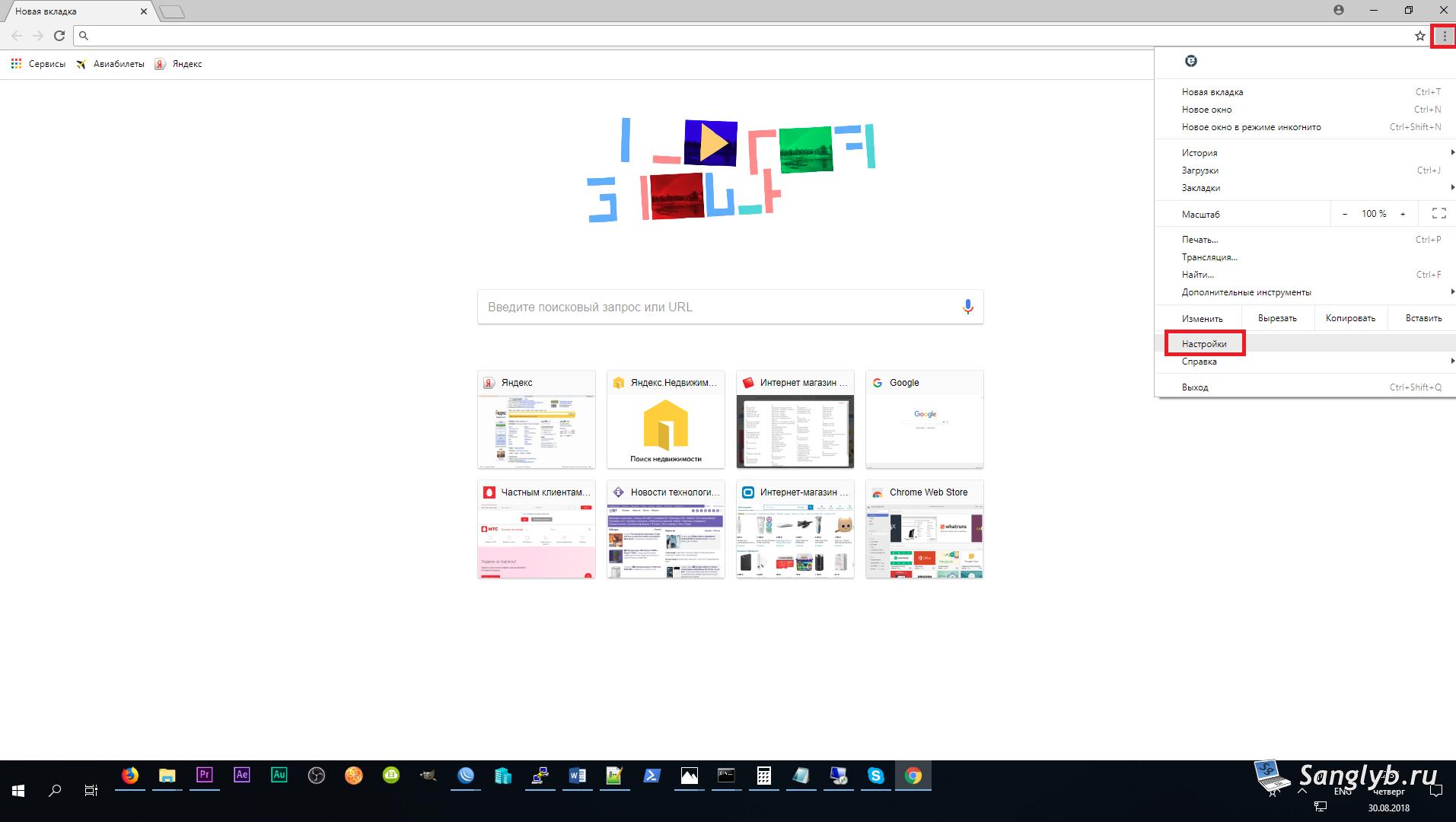Expand Дополнительные инструменты submenu
The image size is (1456, 822).
tap(1305, 292)
